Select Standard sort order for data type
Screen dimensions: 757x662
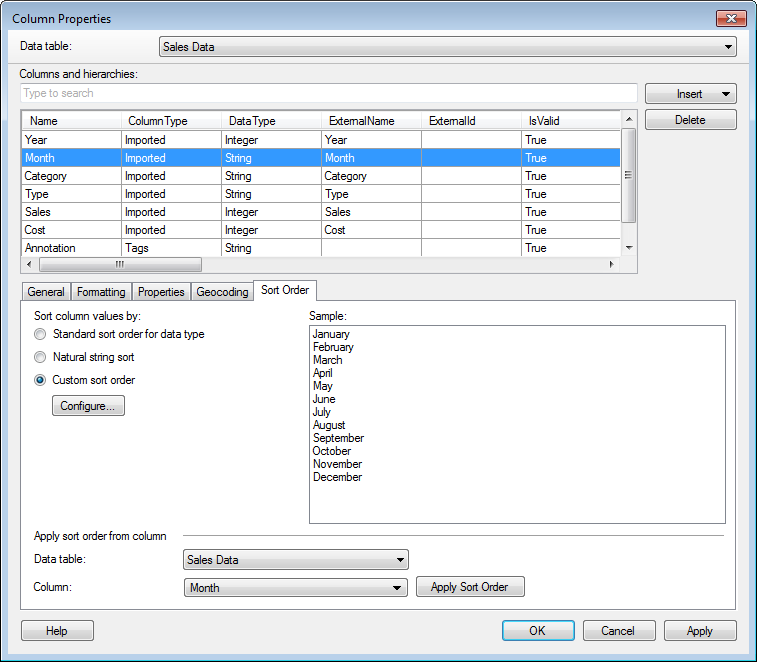click(x=40, y=334)
